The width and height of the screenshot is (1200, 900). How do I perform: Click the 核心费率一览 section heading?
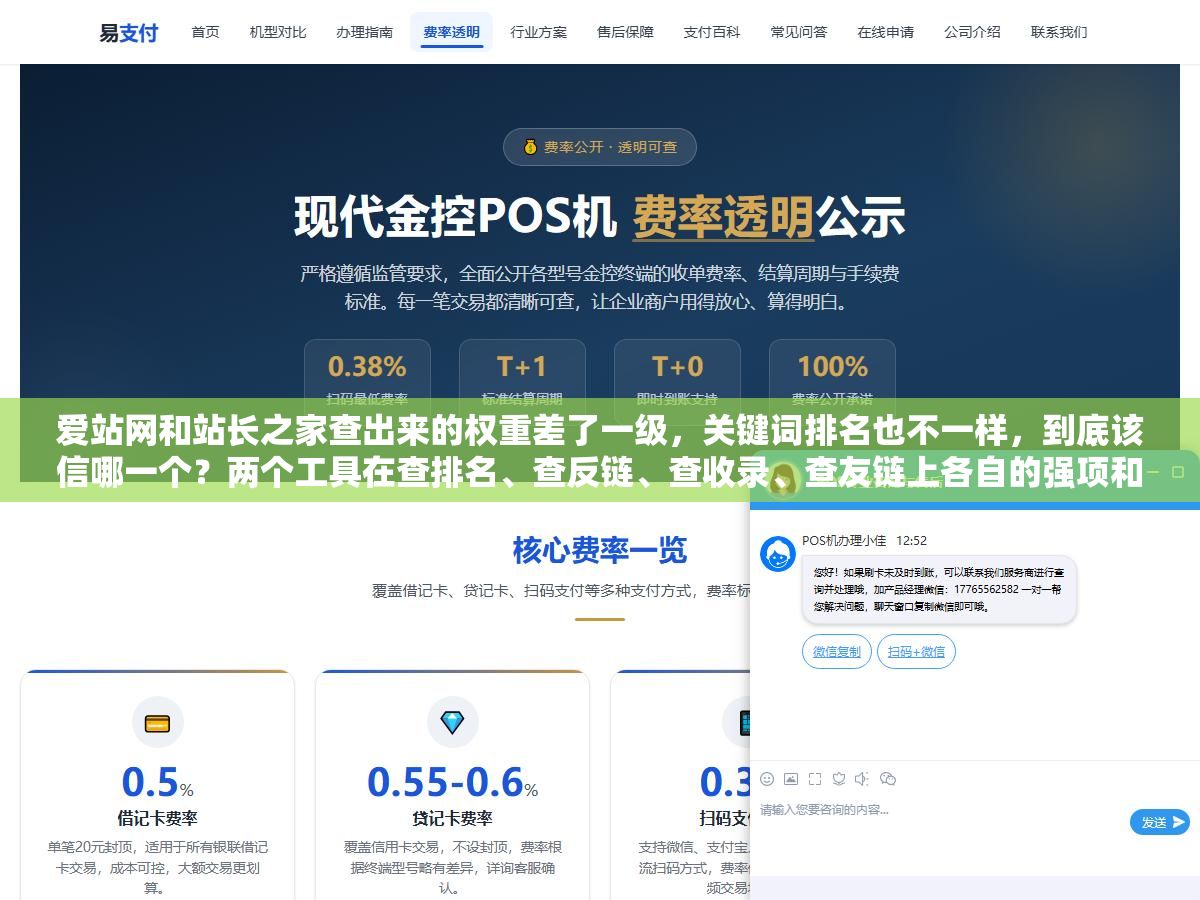[x=600, y=550]
